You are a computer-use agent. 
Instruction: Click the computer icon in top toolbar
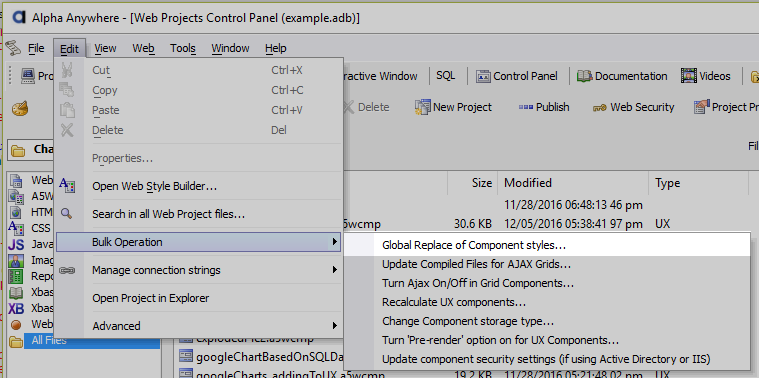tap(28, 76)
